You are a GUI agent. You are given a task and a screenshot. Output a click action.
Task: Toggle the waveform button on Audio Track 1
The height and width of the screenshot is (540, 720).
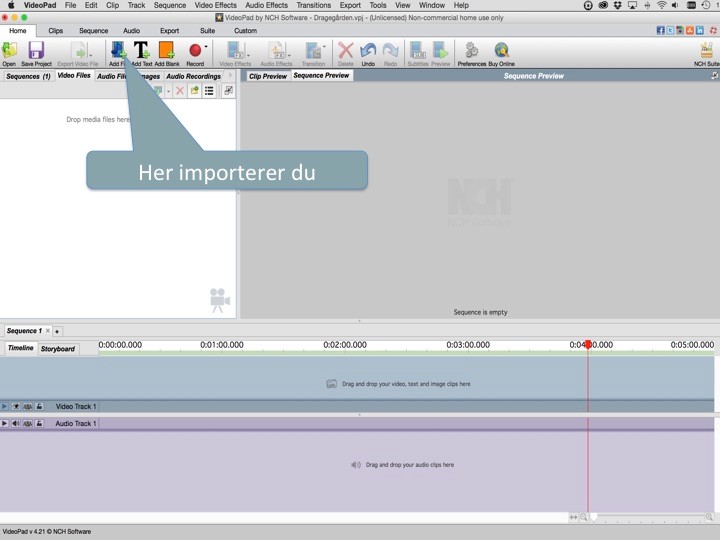28,423
